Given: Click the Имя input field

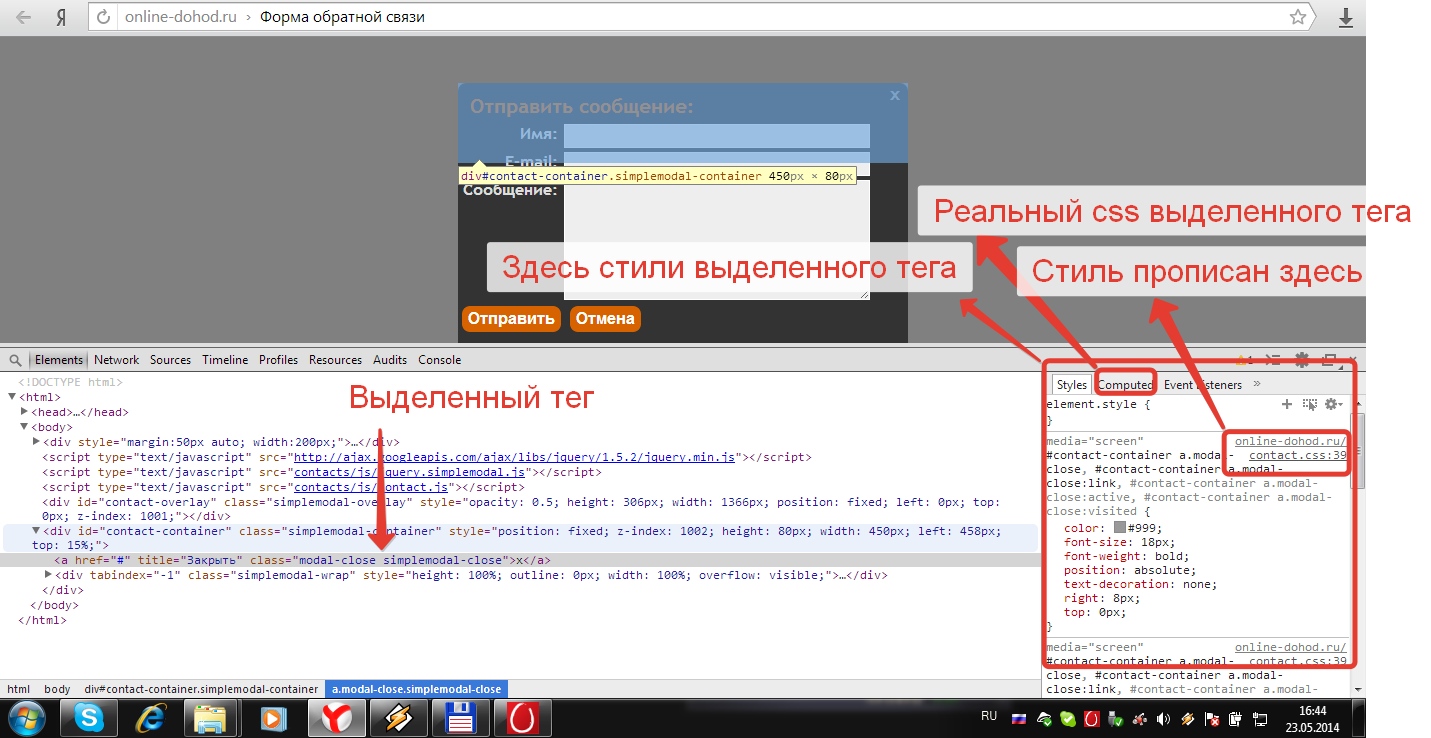Looking at the screenshot, I should (716, 136).
